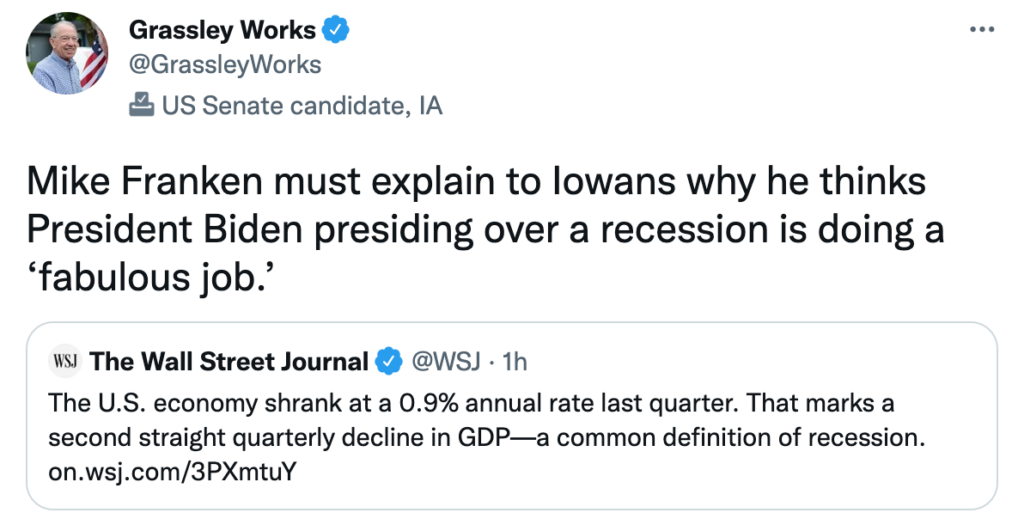This screenshot has width=1024, height=531.
Task: Click the @GrassleyWorks handle
Action: pos(225,65)
